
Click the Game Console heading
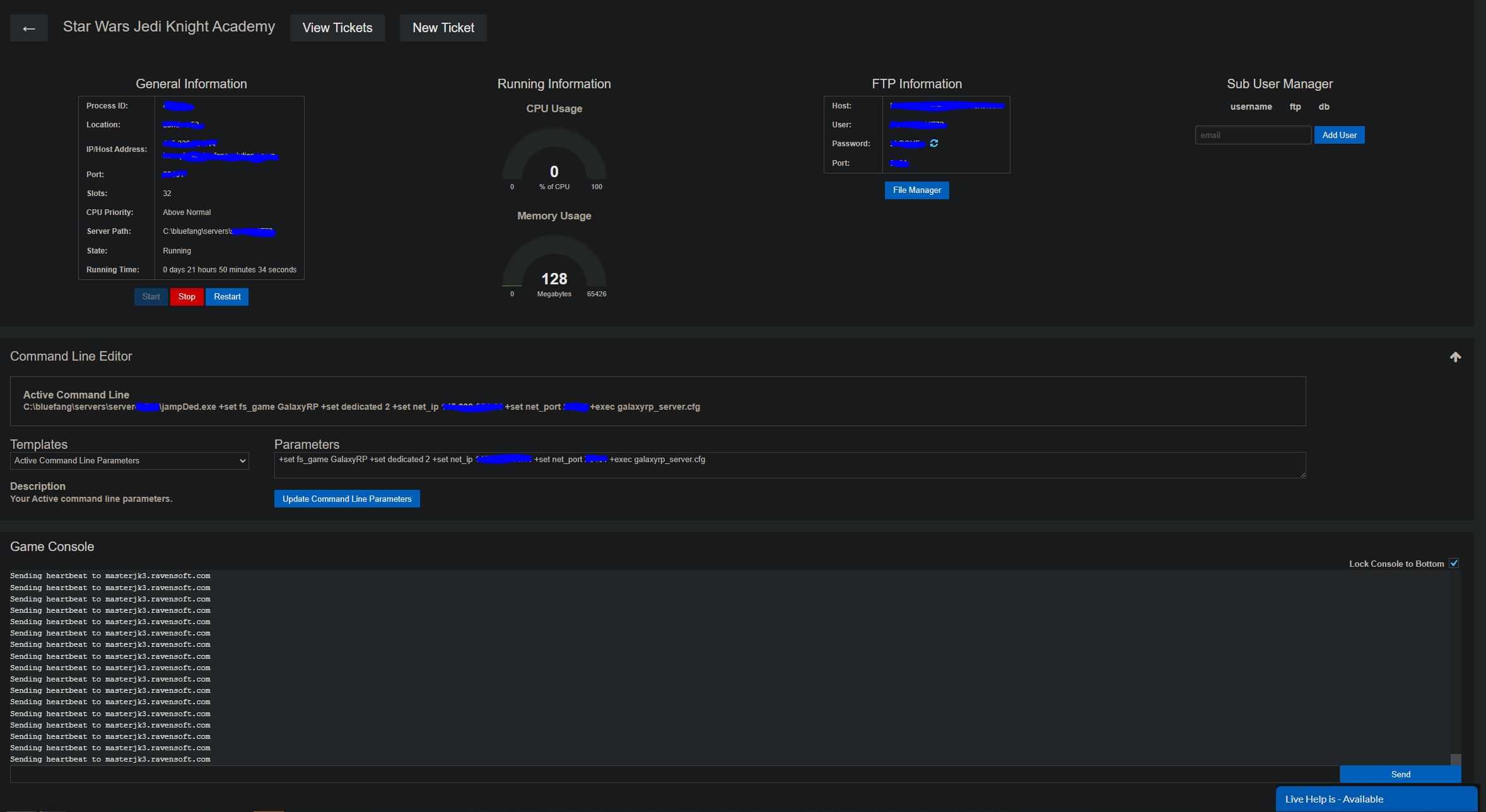[52, 547]
